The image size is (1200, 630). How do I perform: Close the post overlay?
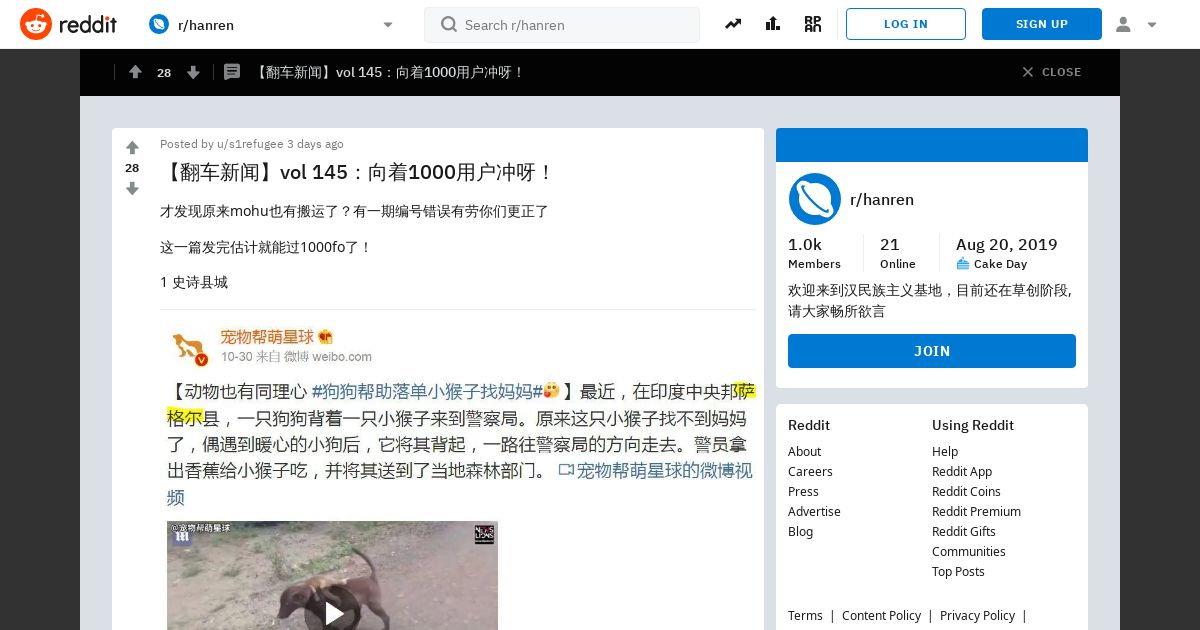(x=1051, y=72)
